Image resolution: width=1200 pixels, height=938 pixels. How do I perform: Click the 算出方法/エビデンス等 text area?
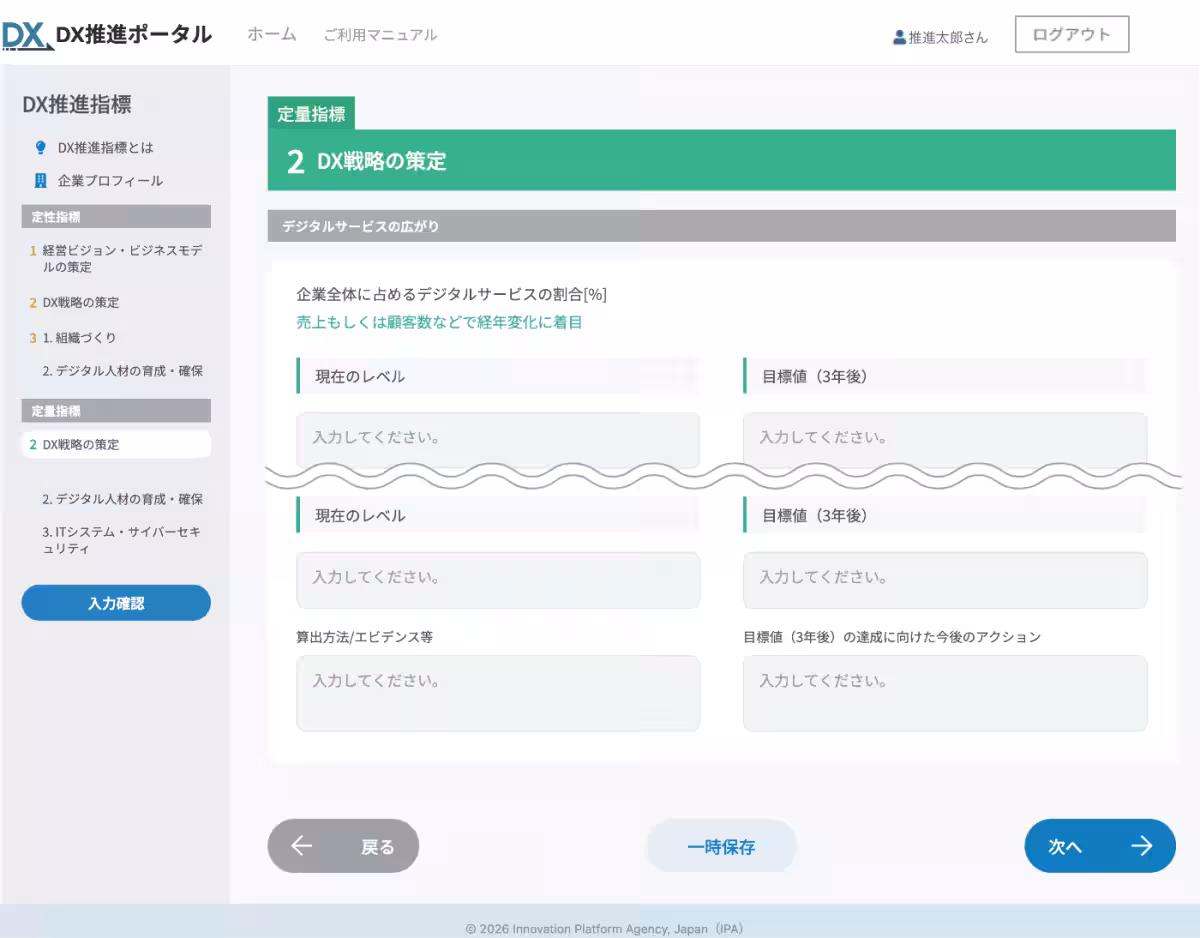pos(498,693)
